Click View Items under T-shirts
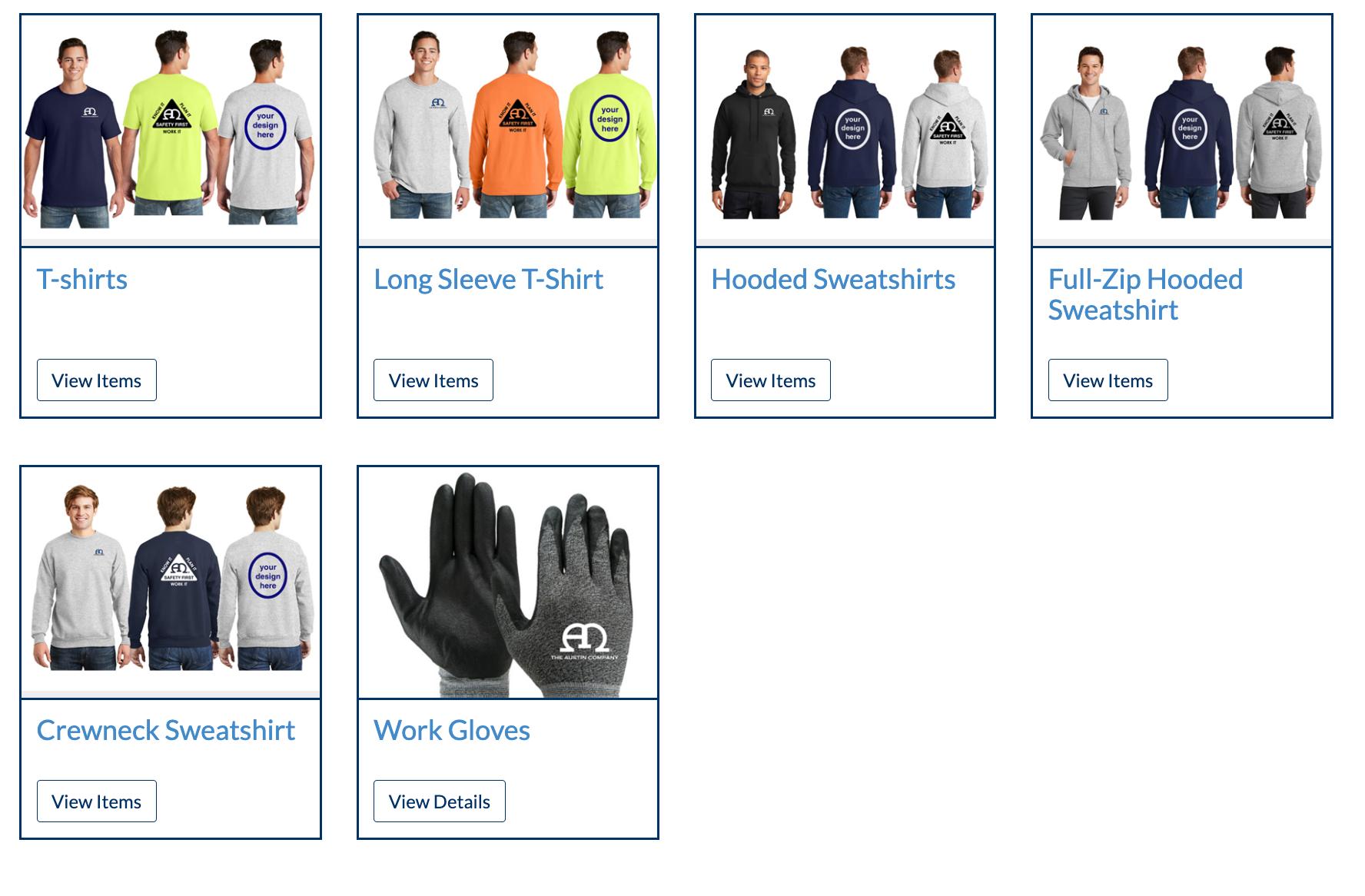Image resolution: width=1365 pixels, height=896 pixels. 97,380
